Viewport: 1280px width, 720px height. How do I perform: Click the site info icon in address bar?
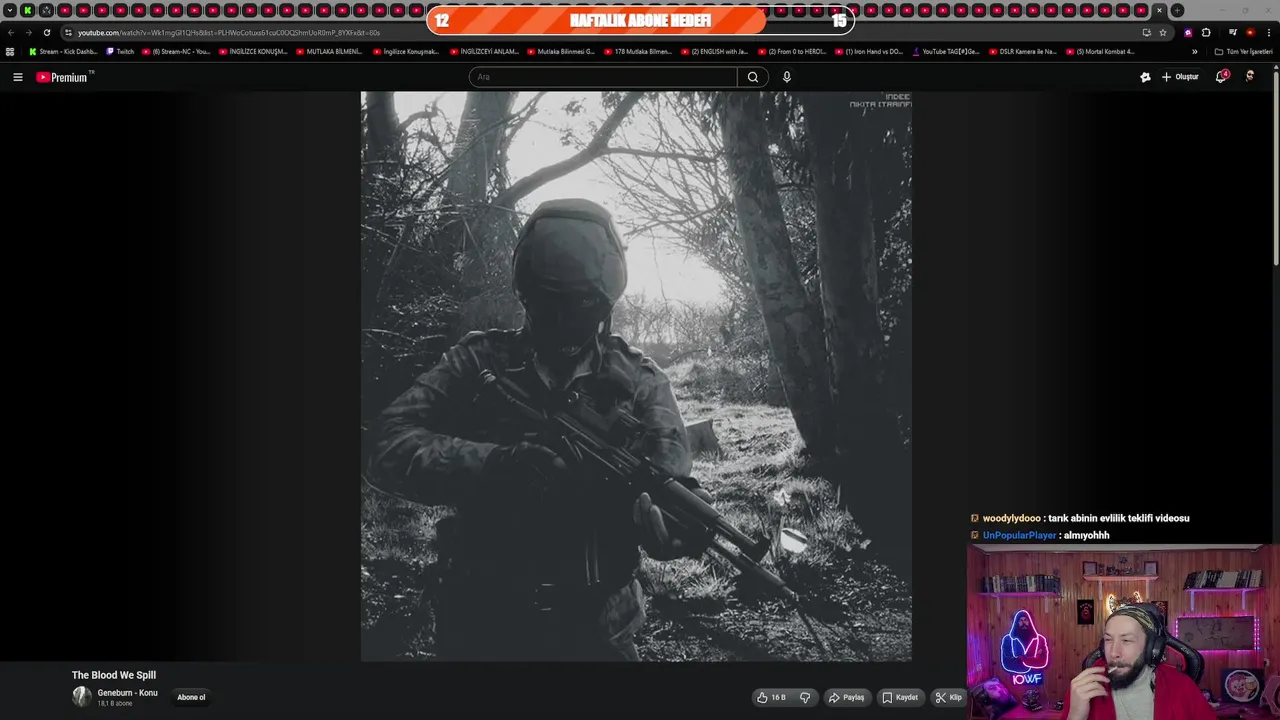point(69,32)
